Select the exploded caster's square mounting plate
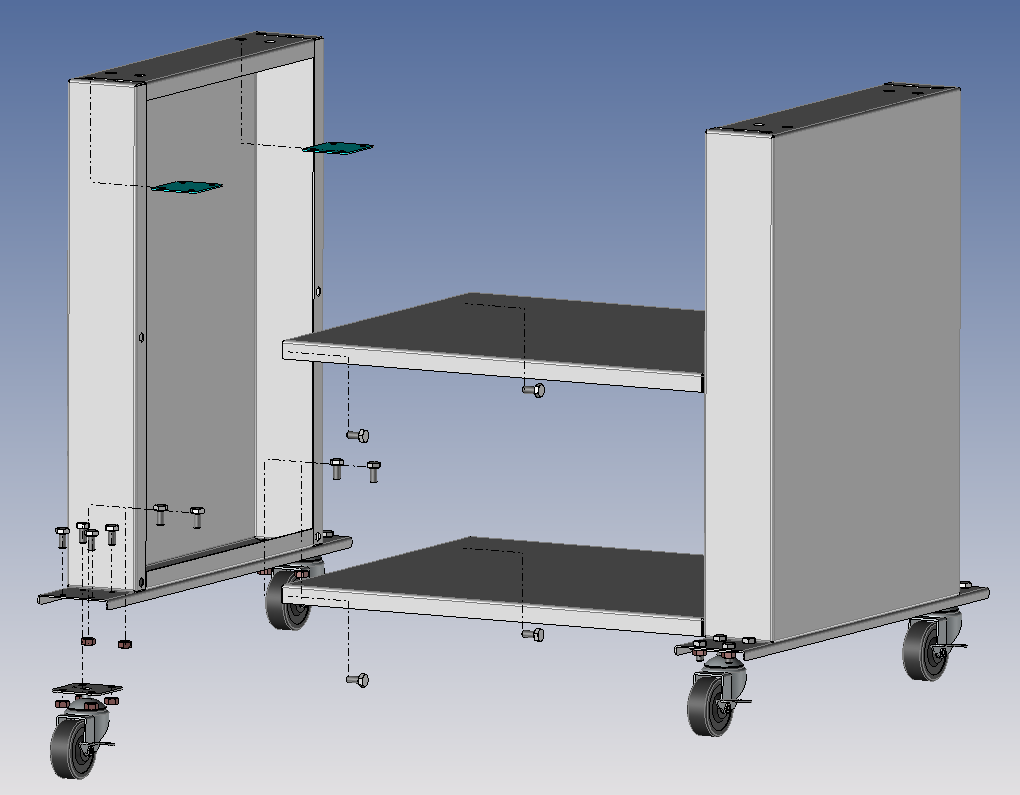 coord(87,688)
